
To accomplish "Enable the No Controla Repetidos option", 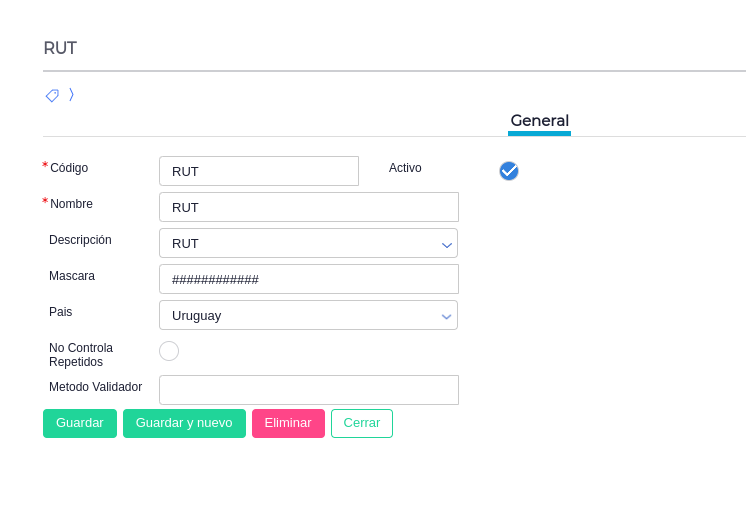I will pos(169,351).
